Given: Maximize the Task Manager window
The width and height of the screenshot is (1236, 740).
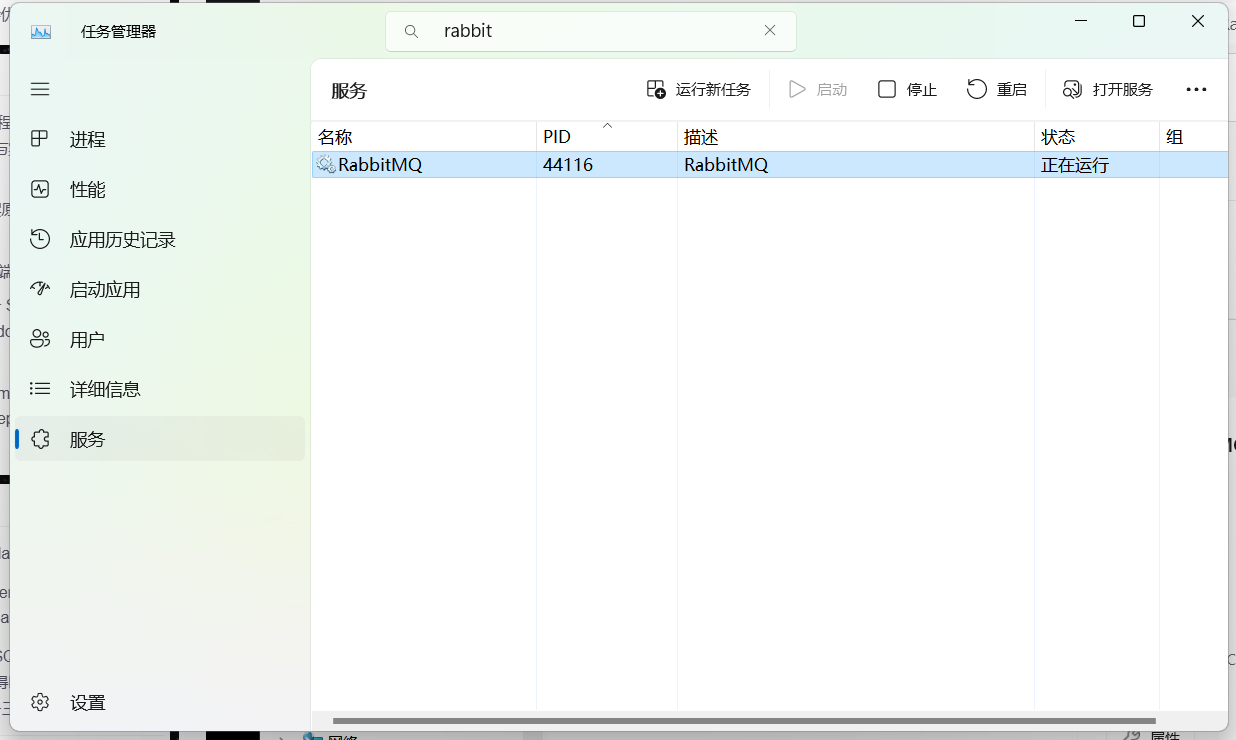Looking at the screenshot, I should coord(1139,21).
